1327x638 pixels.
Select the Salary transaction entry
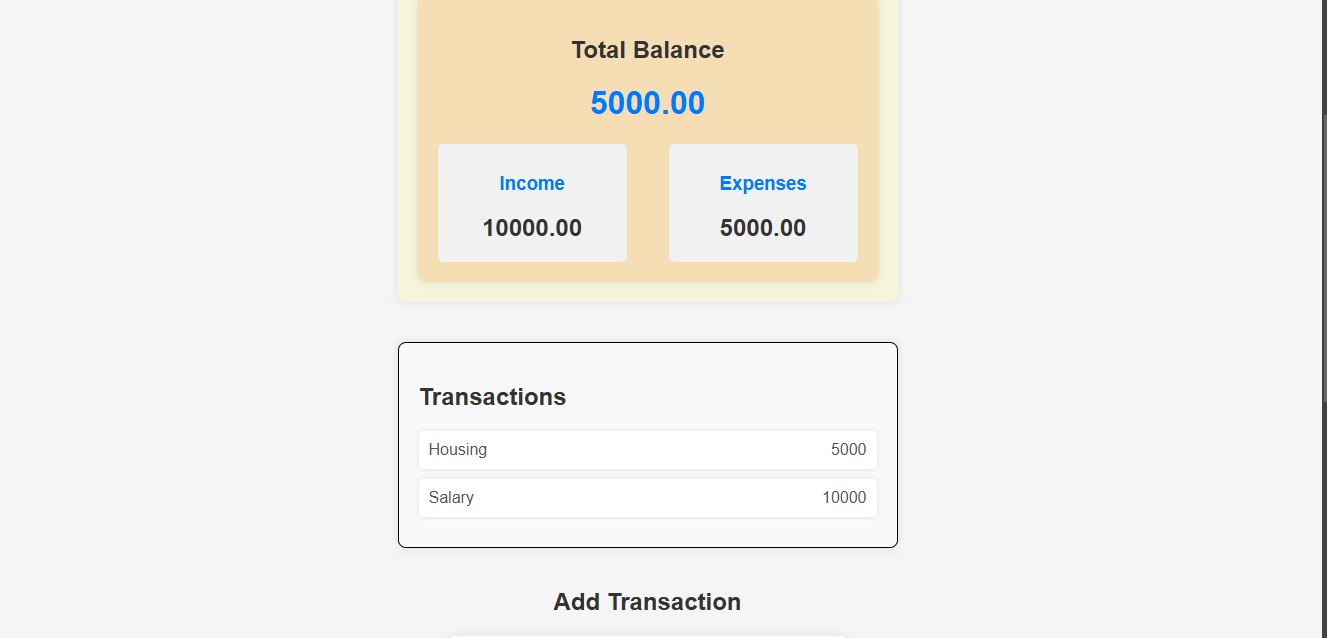point(648,497)
